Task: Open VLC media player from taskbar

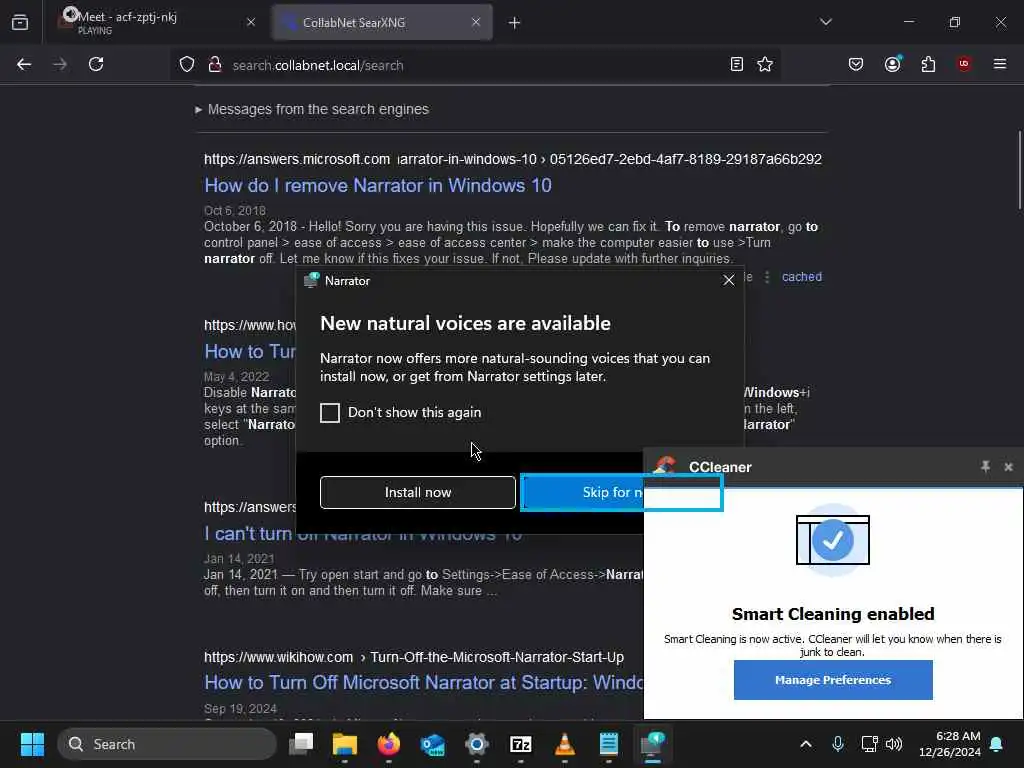Action: coord(565,744)
